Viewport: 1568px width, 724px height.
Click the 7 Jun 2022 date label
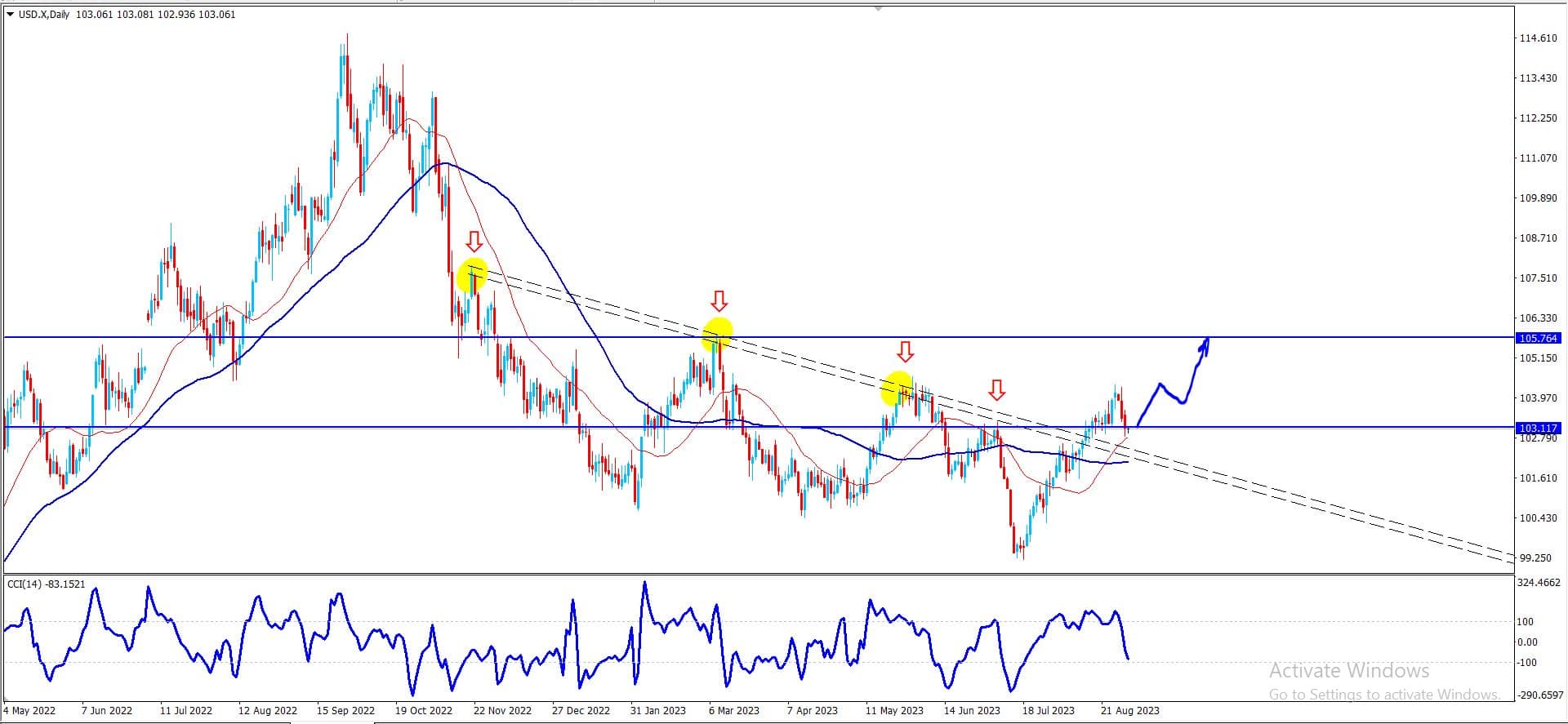[x=107, y=711]
